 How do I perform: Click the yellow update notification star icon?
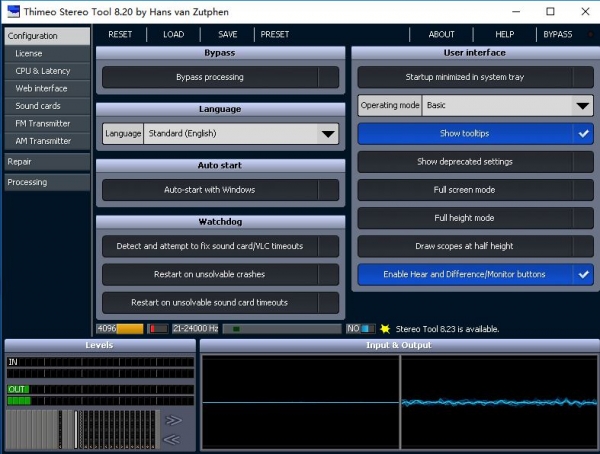[385, 328]
